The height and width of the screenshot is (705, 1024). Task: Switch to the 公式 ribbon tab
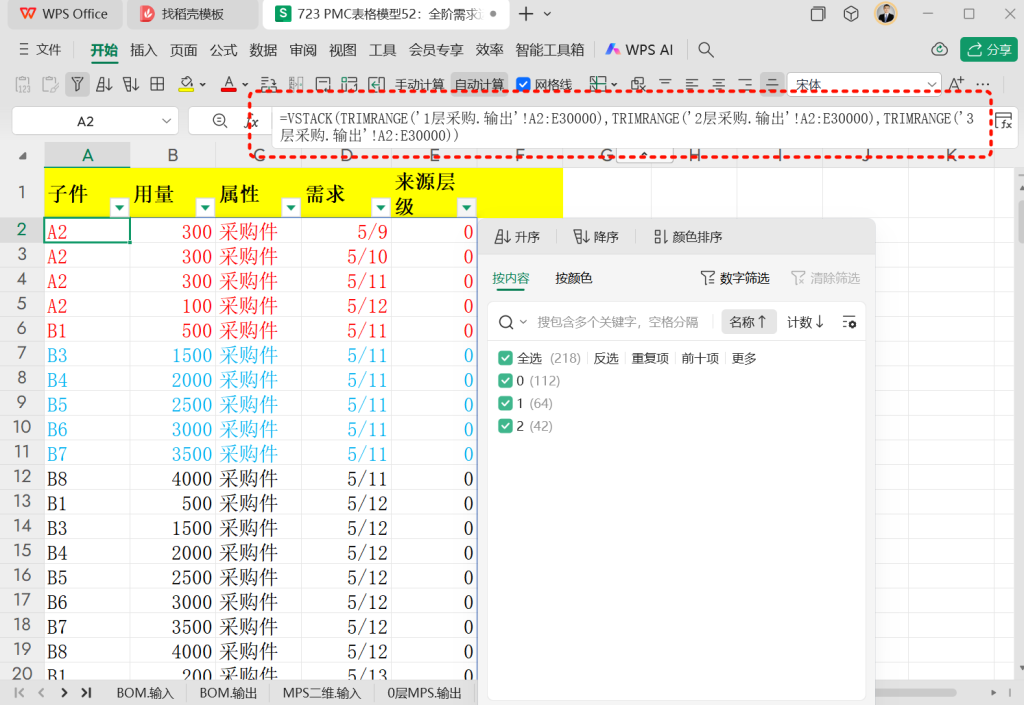[x=223, y=50]
